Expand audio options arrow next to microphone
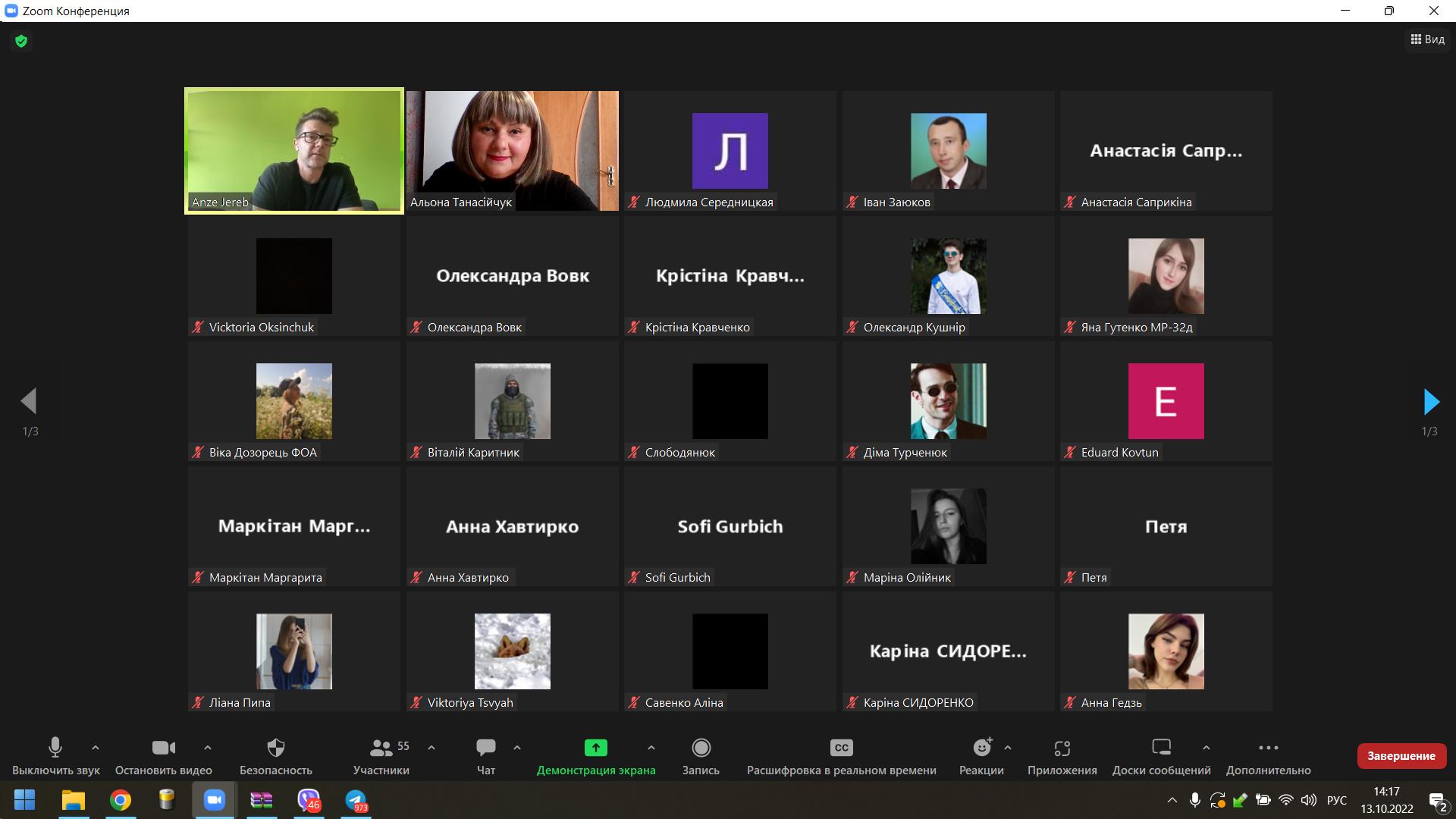1456x819 pixels. [x=96, y=748]
